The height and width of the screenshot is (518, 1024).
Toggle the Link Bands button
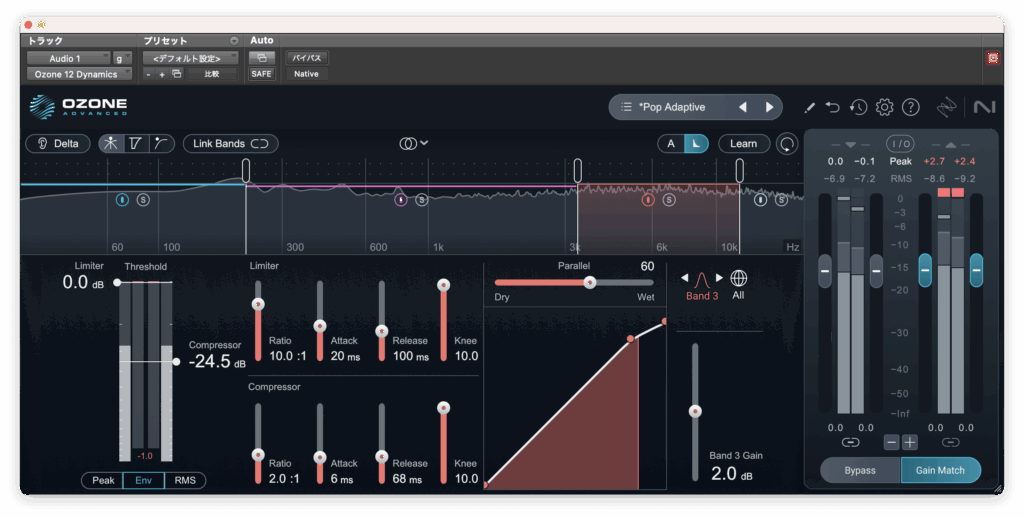(x=230, y=144)
